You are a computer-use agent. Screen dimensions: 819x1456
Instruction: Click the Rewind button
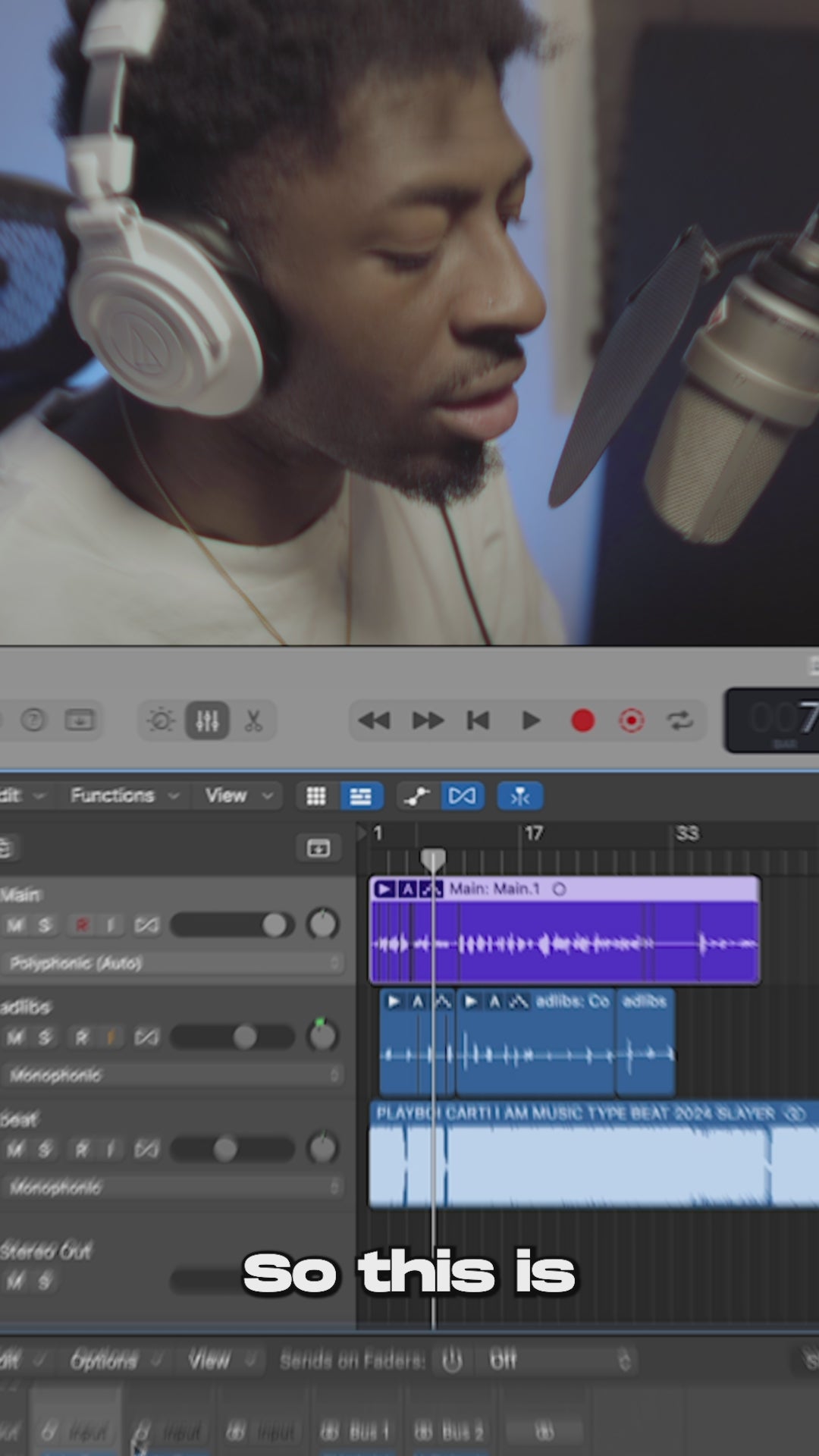[x=373, y=720]
